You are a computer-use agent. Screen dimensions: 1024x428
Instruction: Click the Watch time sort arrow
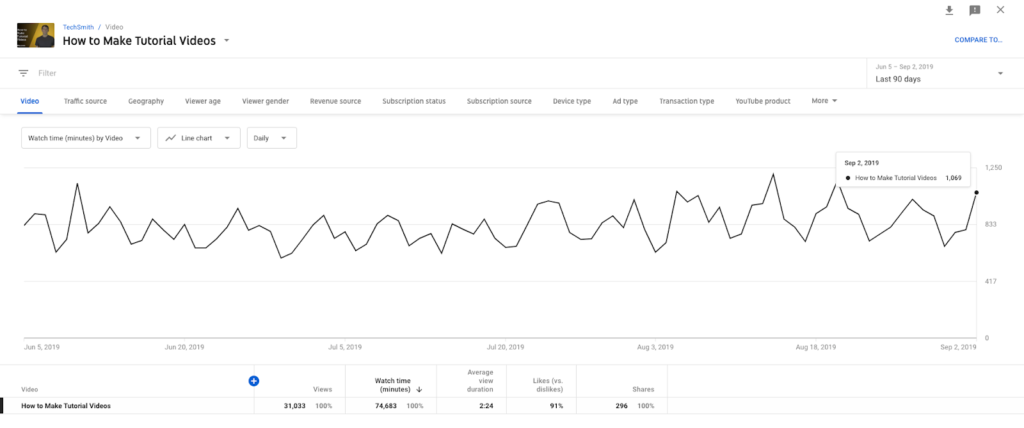[419, 389]
